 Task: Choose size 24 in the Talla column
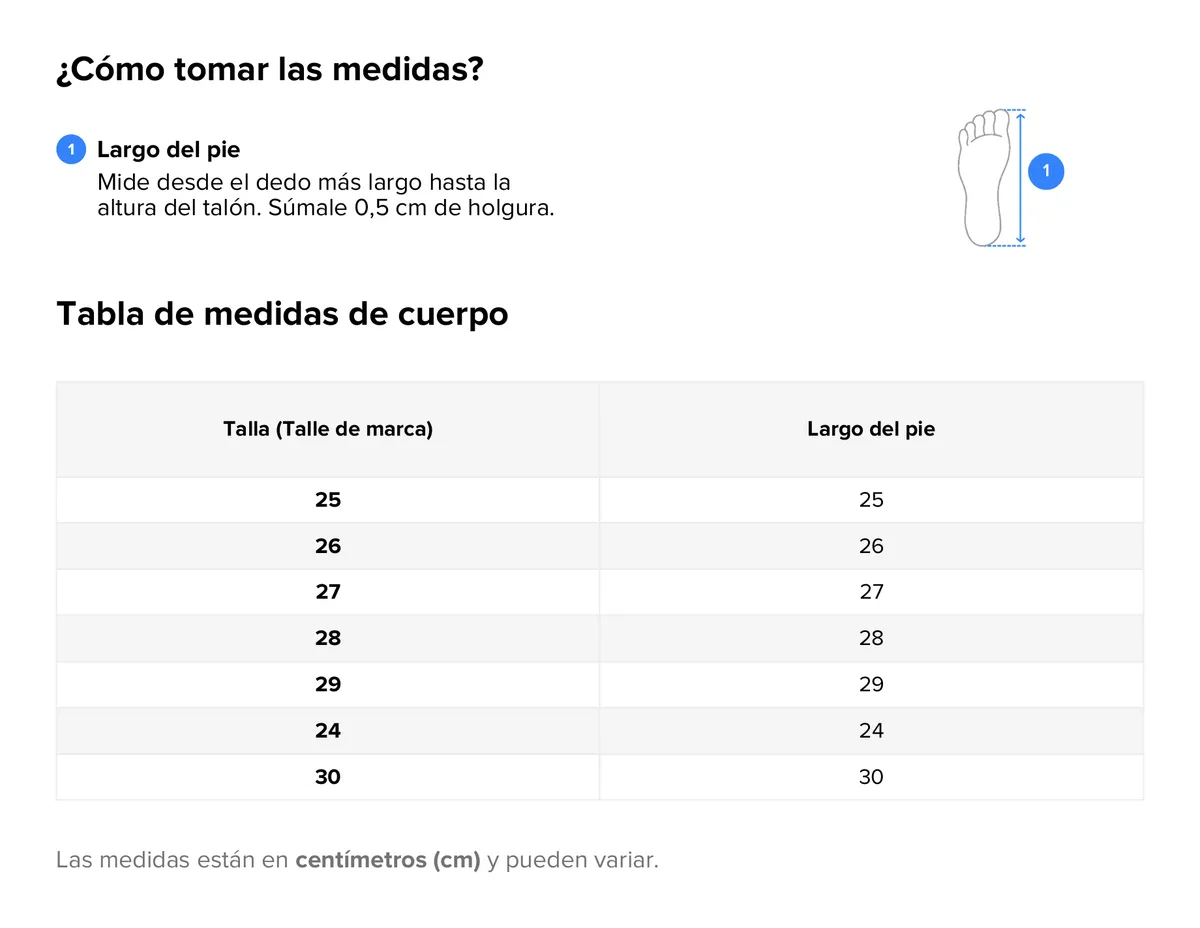tap(328, 731)
